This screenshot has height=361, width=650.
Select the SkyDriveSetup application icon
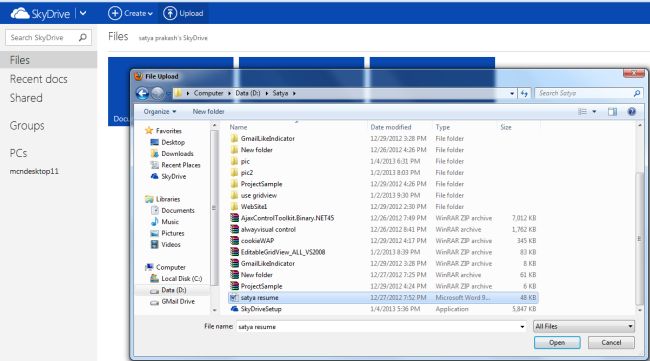[x=235, y=309]
